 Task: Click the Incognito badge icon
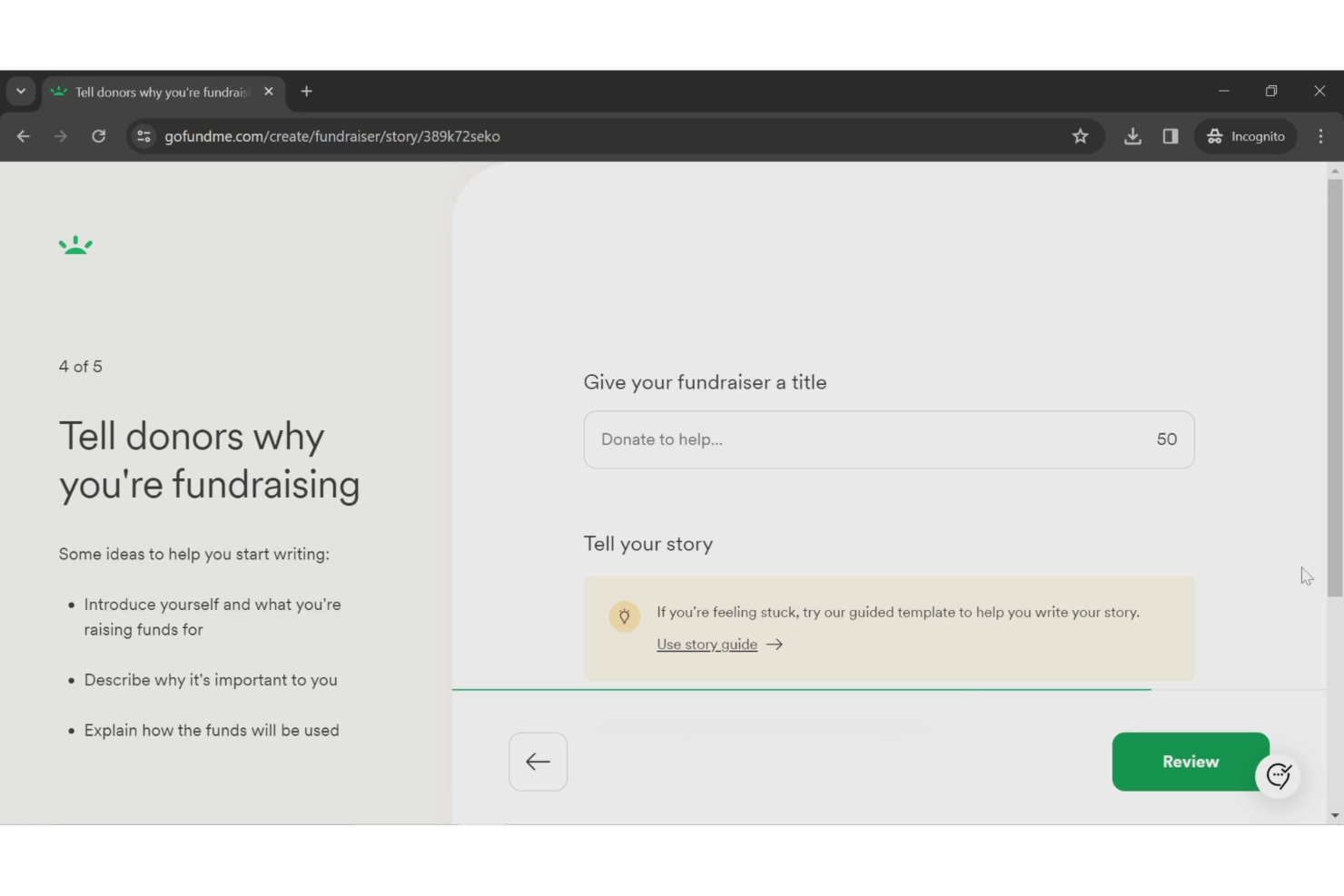pos(1214,136)
